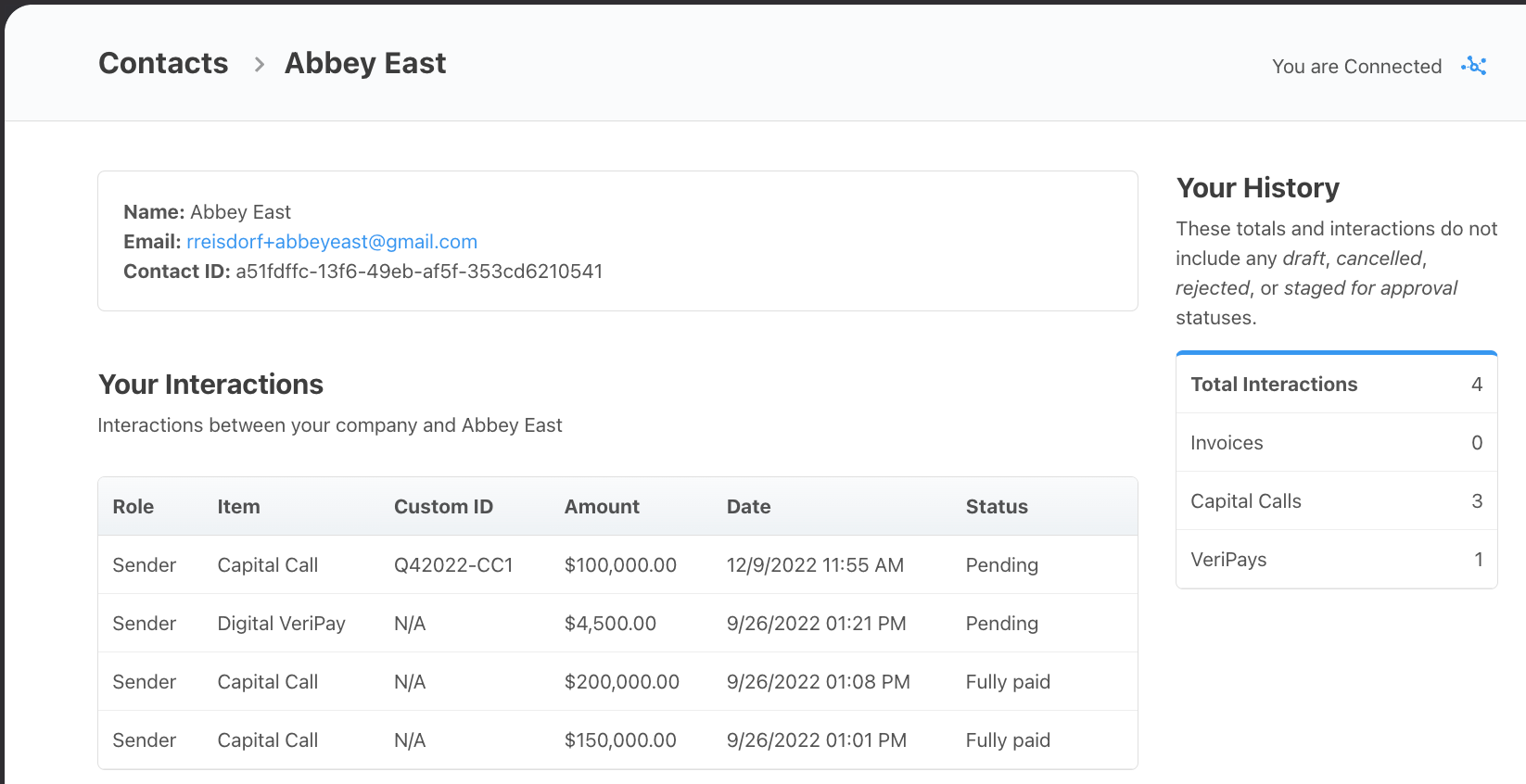The width and height of the screenshot is (1526, 784).
Task: Click Capital Call item in Q42022-CC1 row
Action: click(268, 565)
